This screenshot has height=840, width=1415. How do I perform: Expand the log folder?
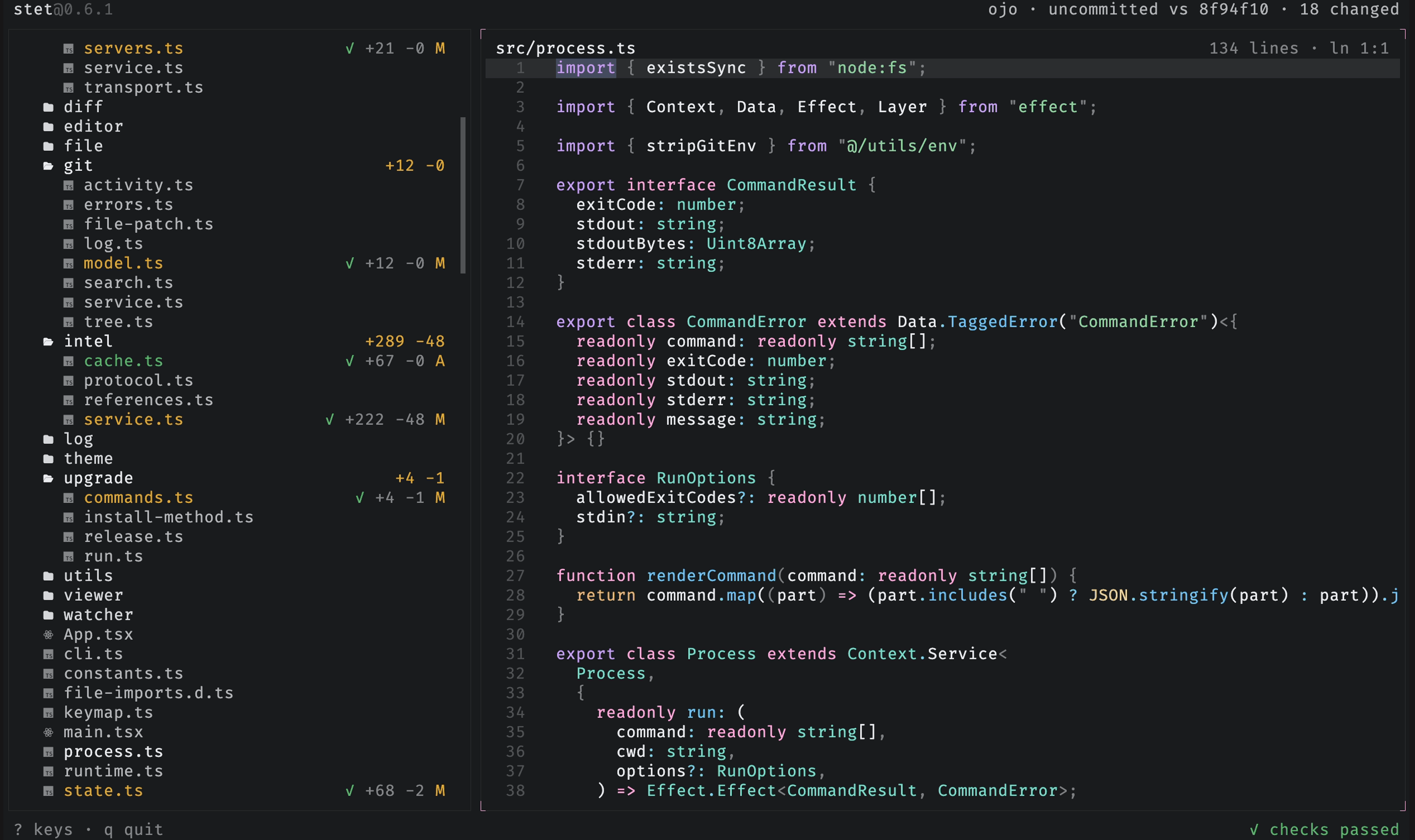(49, 439)
